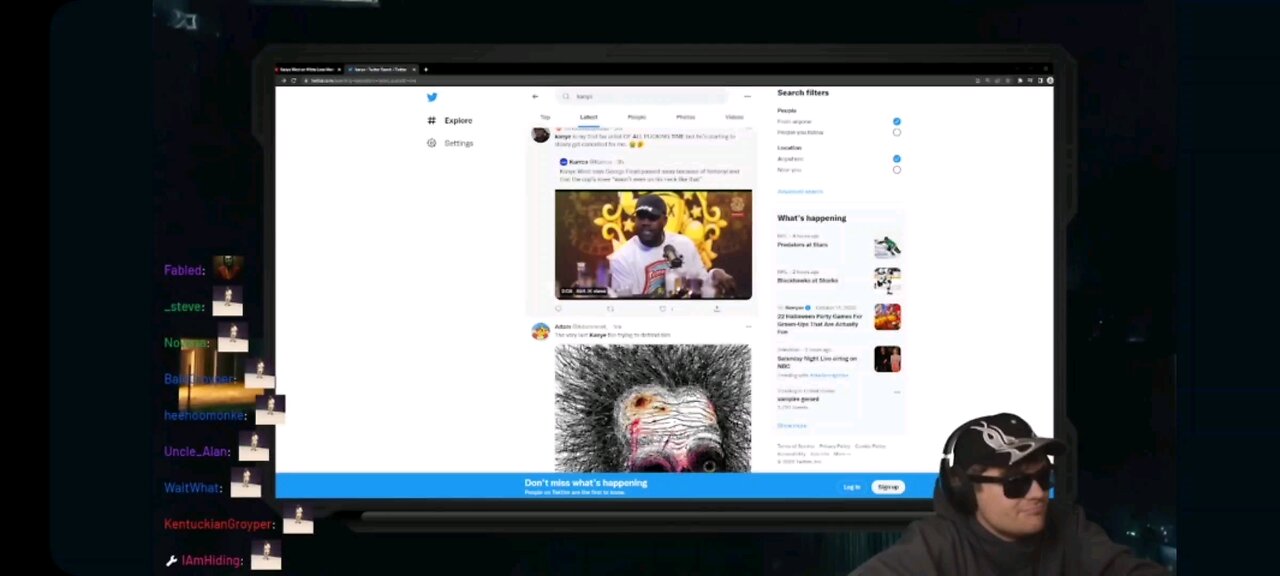Click the Sign up button on banner

pyautogui.click(x=888, y=487)
